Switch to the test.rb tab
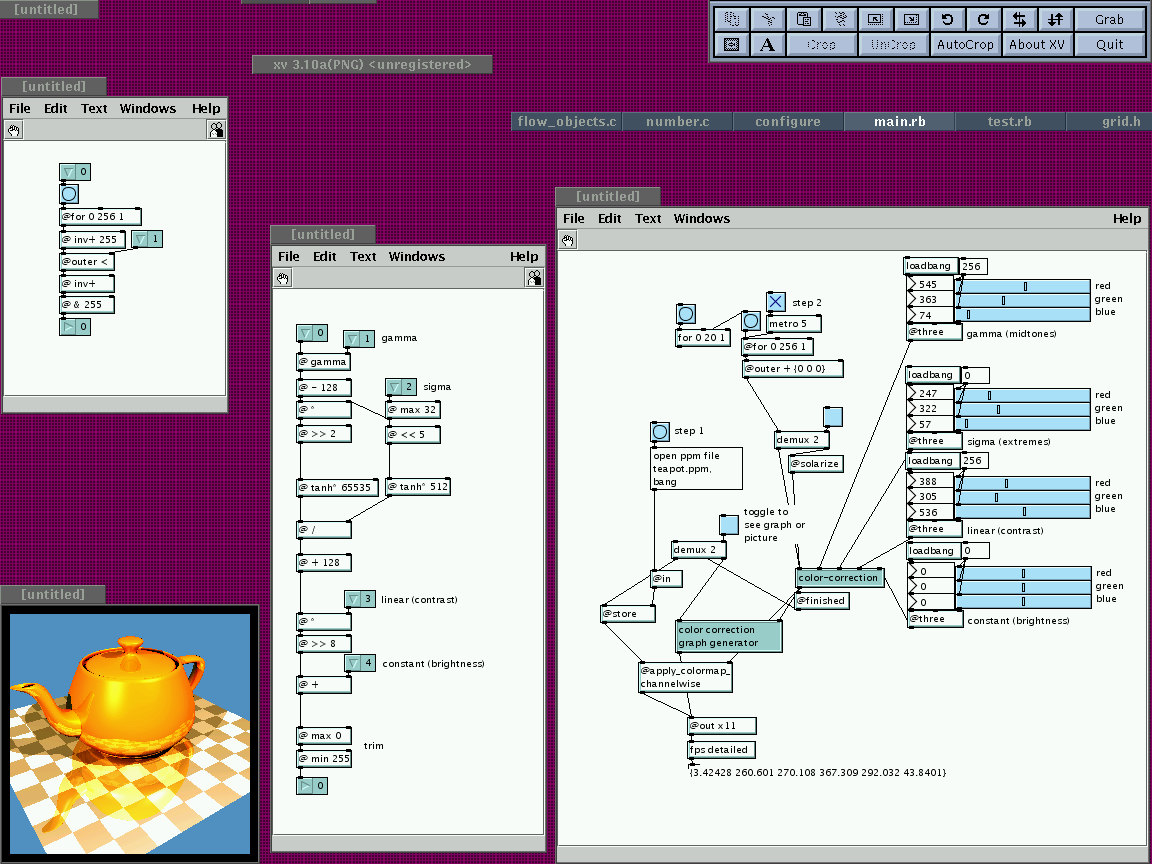This screenshot has width=1152, height=864. click(1009, 121)
